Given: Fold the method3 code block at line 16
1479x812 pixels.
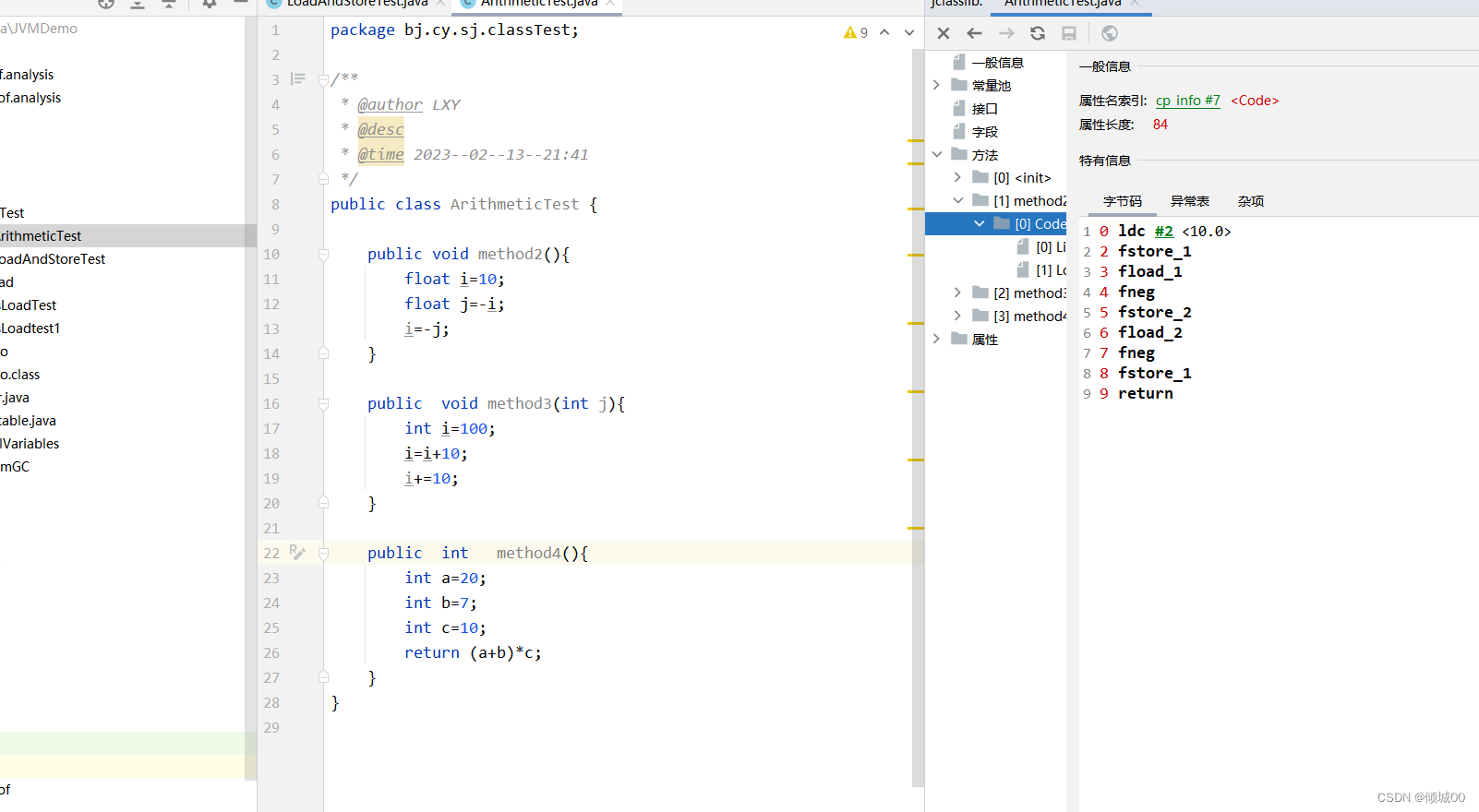Looking at the screenshot, I should pyautogui.click(x=323, y=403).
